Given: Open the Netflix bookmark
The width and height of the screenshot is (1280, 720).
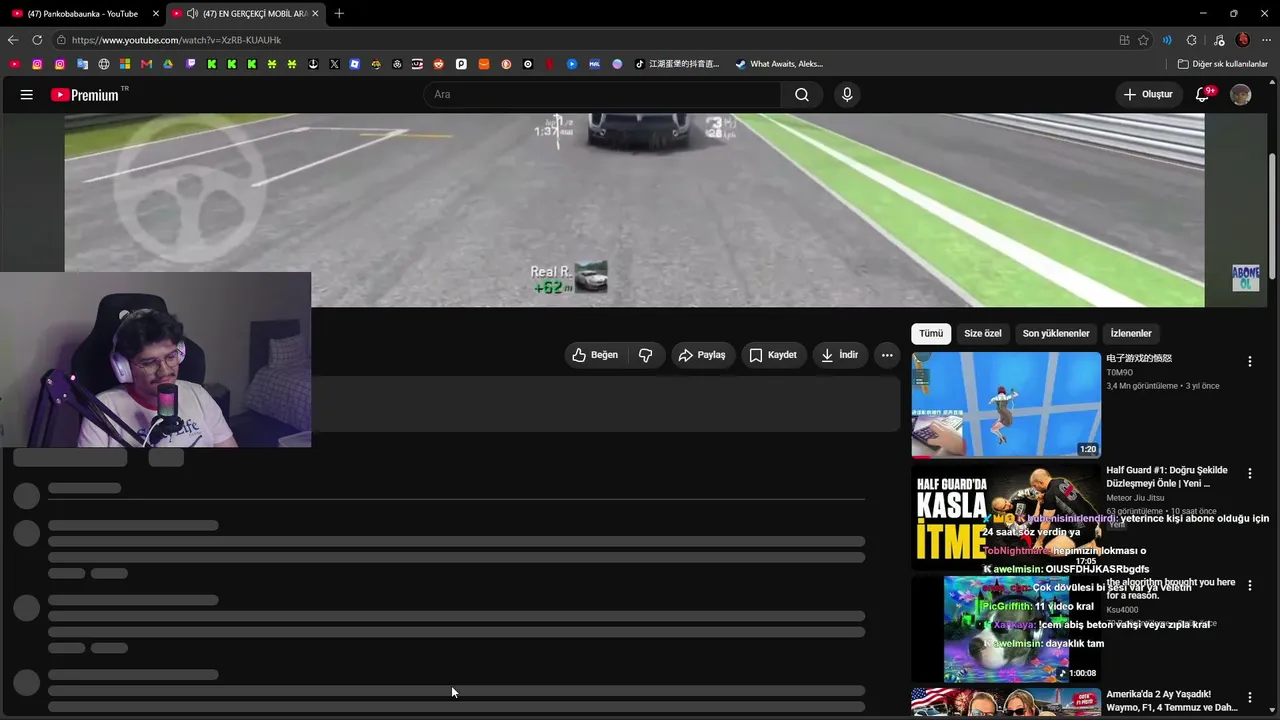Looking at the screenshot, I should (550, 64).
